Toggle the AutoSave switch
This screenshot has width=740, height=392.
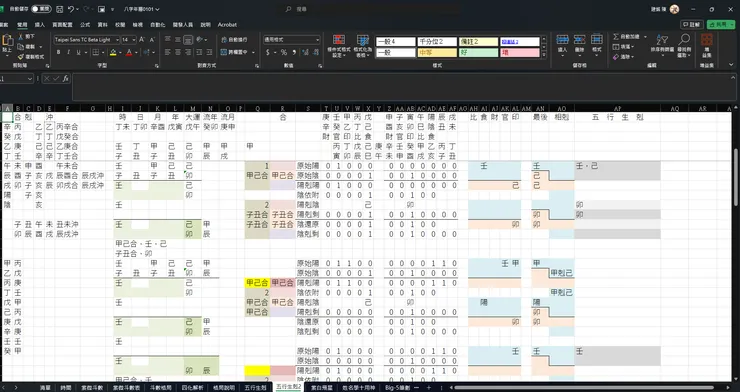pos(41,9)
